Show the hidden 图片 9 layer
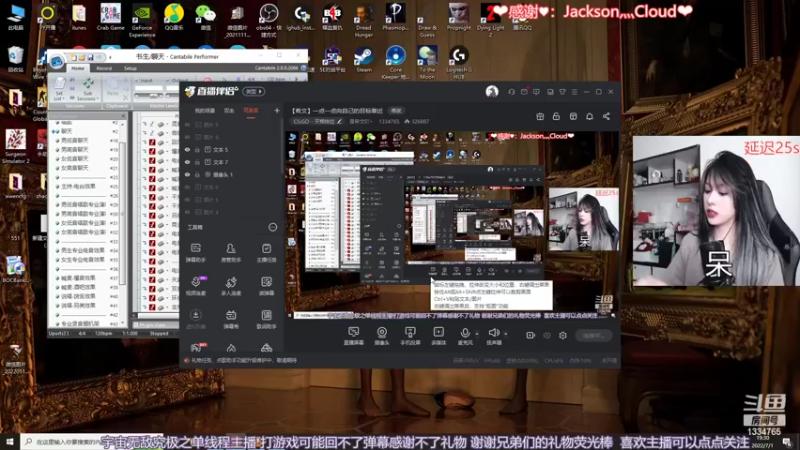800x450 pixels. tap(187, 124)
